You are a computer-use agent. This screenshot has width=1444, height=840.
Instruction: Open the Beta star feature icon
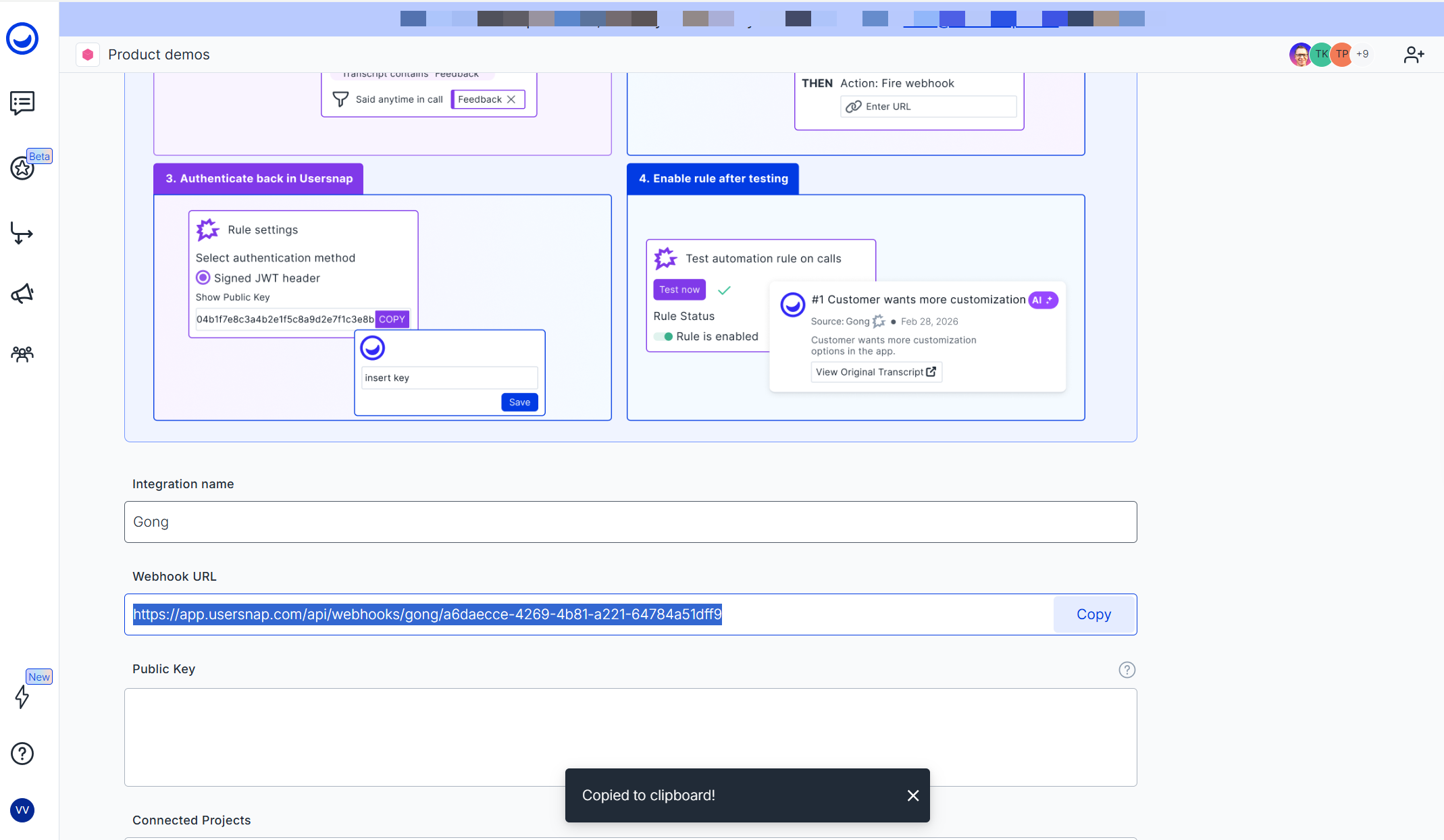22,168
